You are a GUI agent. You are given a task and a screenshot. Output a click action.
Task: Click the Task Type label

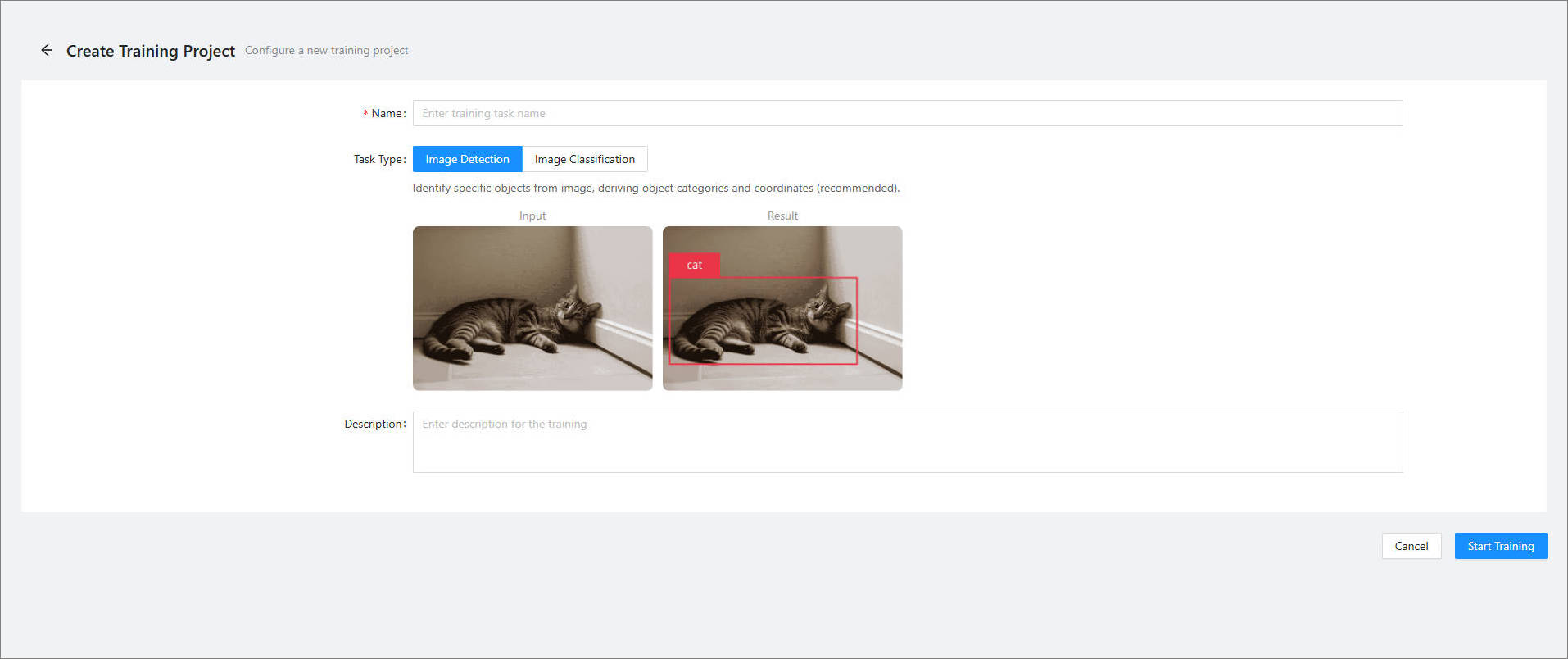[379, 159]
